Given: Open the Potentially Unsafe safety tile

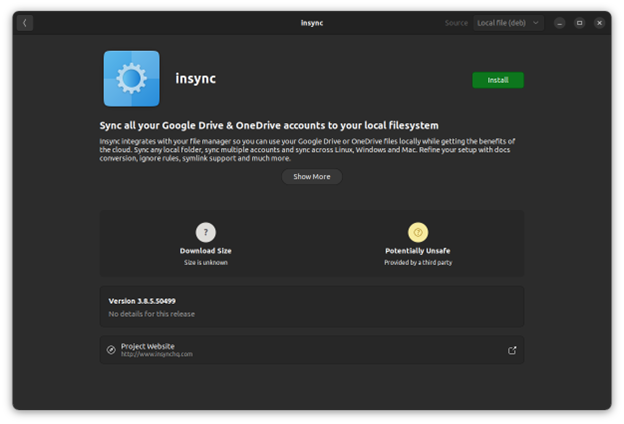Looking at the screenshot, I should (x=418, y=243).
